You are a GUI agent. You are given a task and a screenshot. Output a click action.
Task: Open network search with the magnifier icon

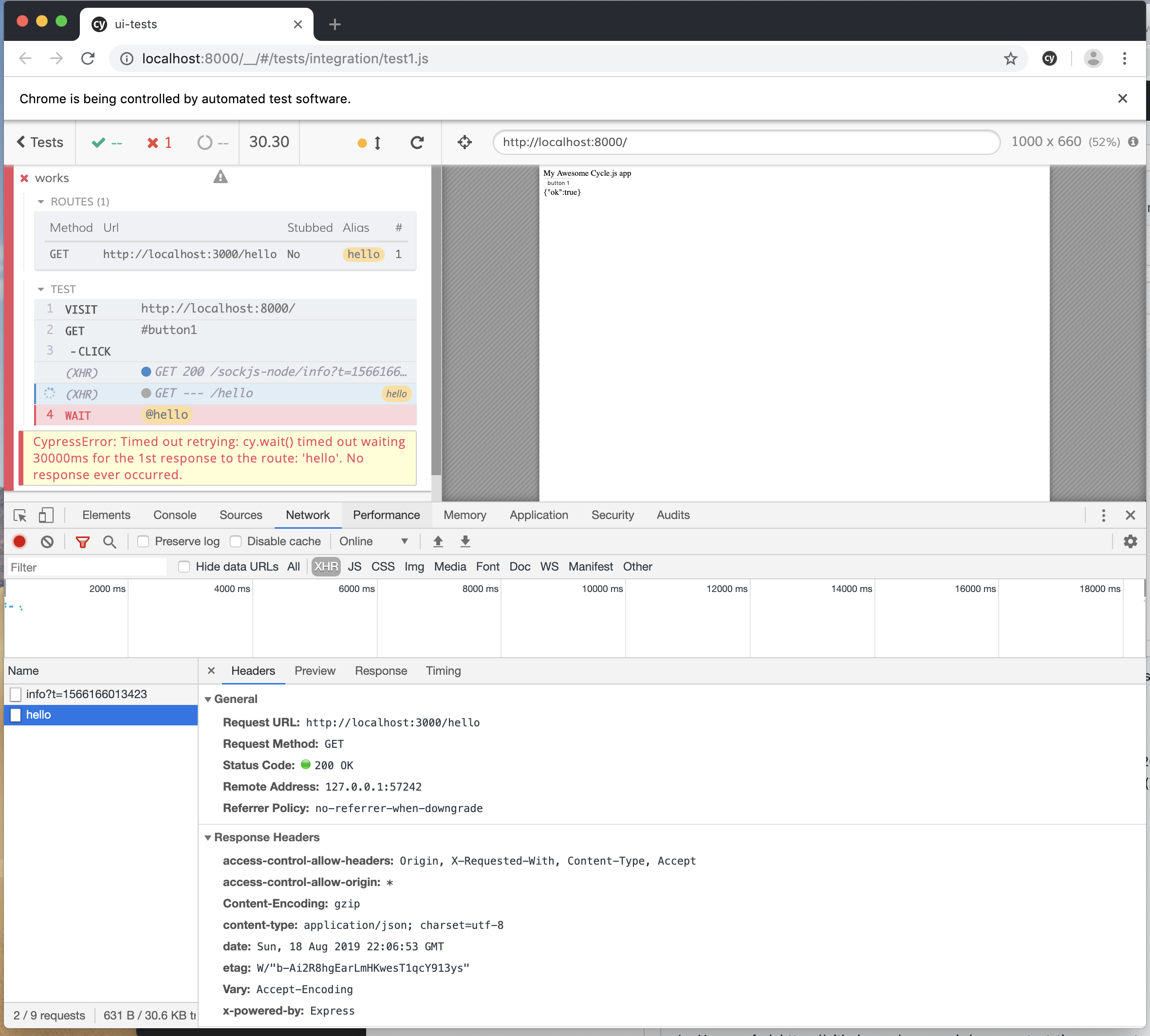click(110, 541)
